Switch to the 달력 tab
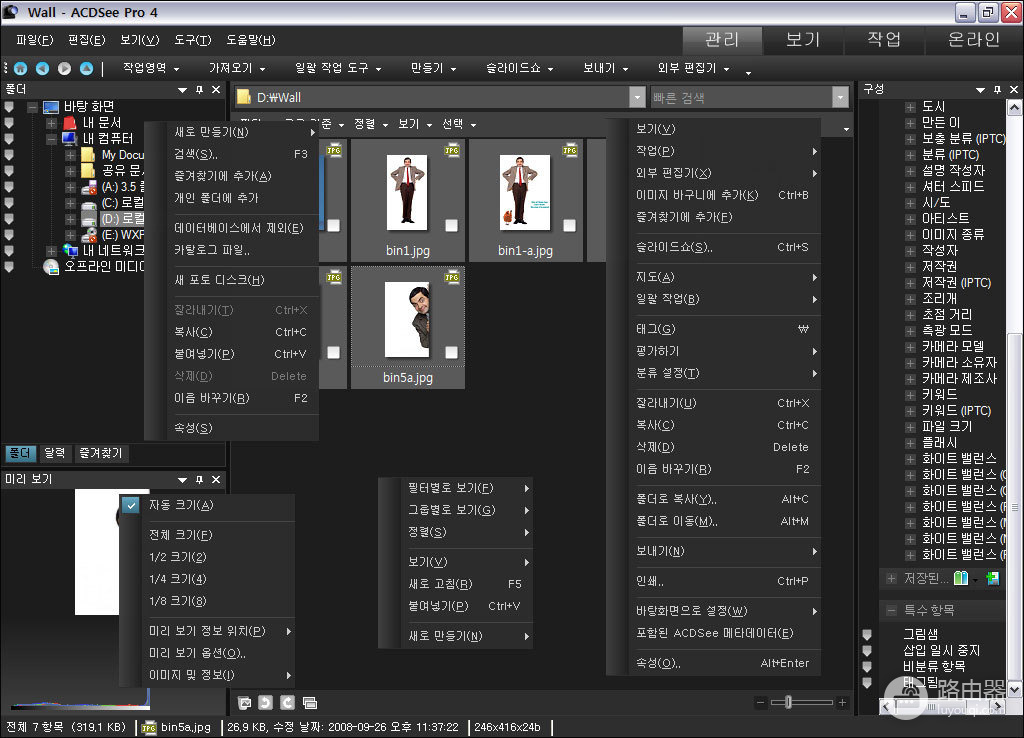 pyautogui.click(x=54, y=453)
